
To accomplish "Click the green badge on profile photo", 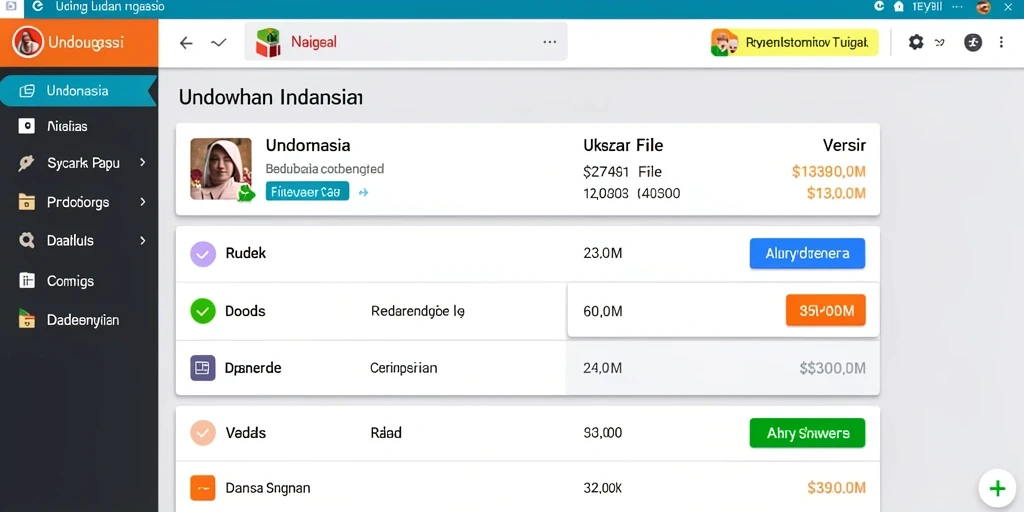I will [x=246, y=193].
